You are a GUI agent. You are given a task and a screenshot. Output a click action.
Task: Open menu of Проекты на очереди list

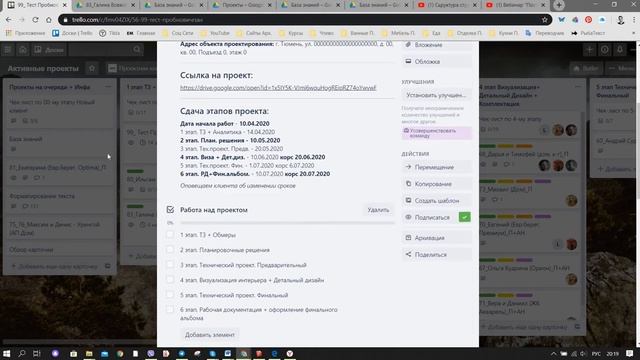[108, 87]
